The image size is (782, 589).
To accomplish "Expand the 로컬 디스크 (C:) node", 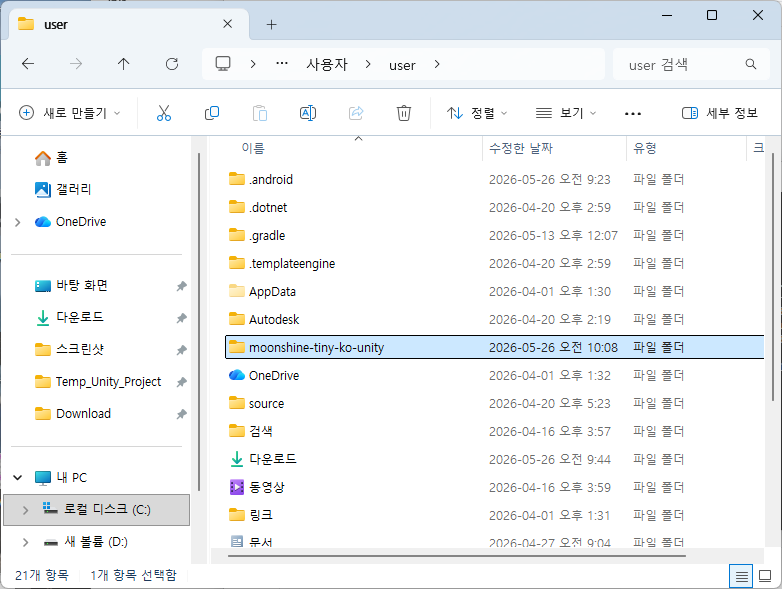I will pyautogui.click(x=25, y=510).
